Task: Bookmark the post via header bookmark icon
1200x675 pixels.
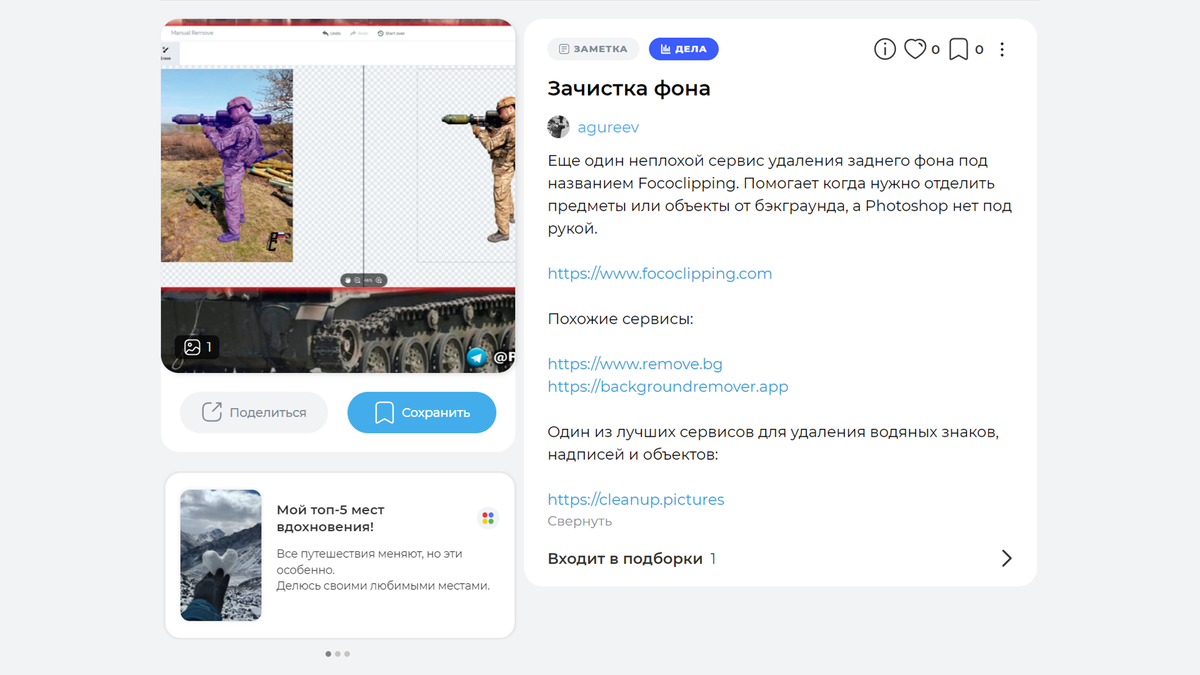Action: pos(958,49)
